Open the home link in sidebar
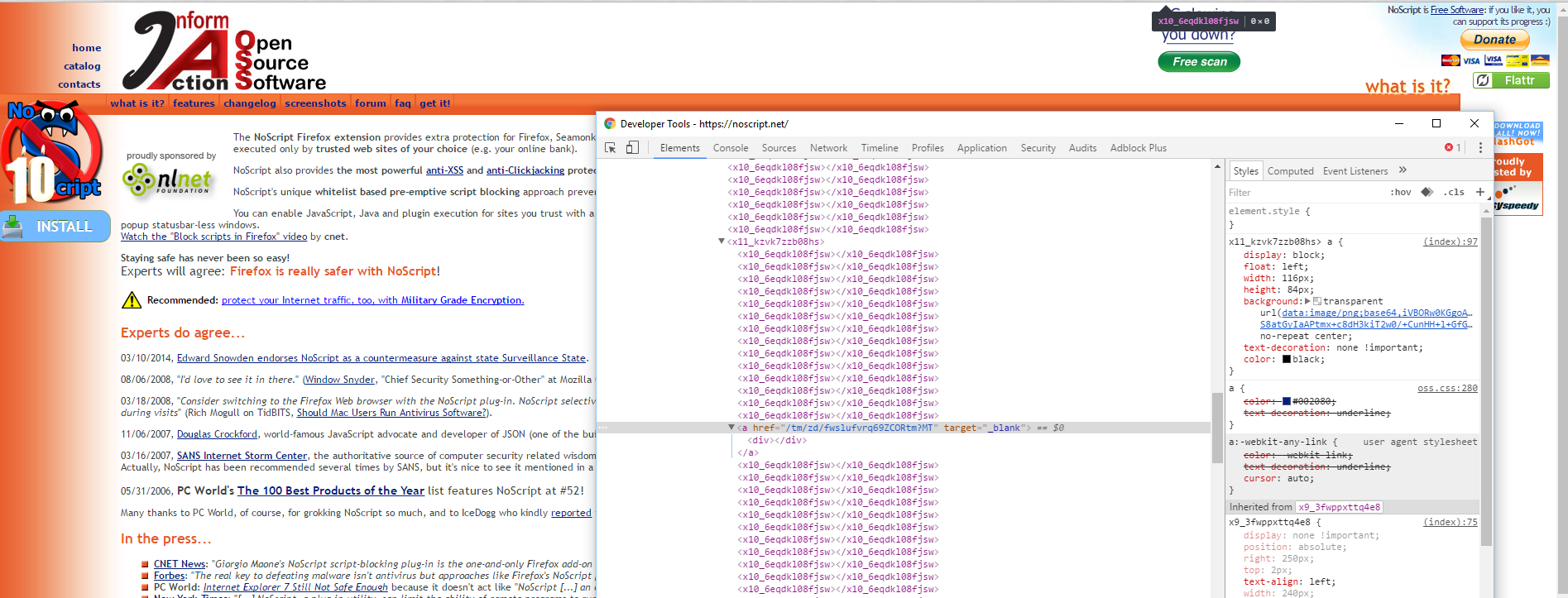 (86, 48)
